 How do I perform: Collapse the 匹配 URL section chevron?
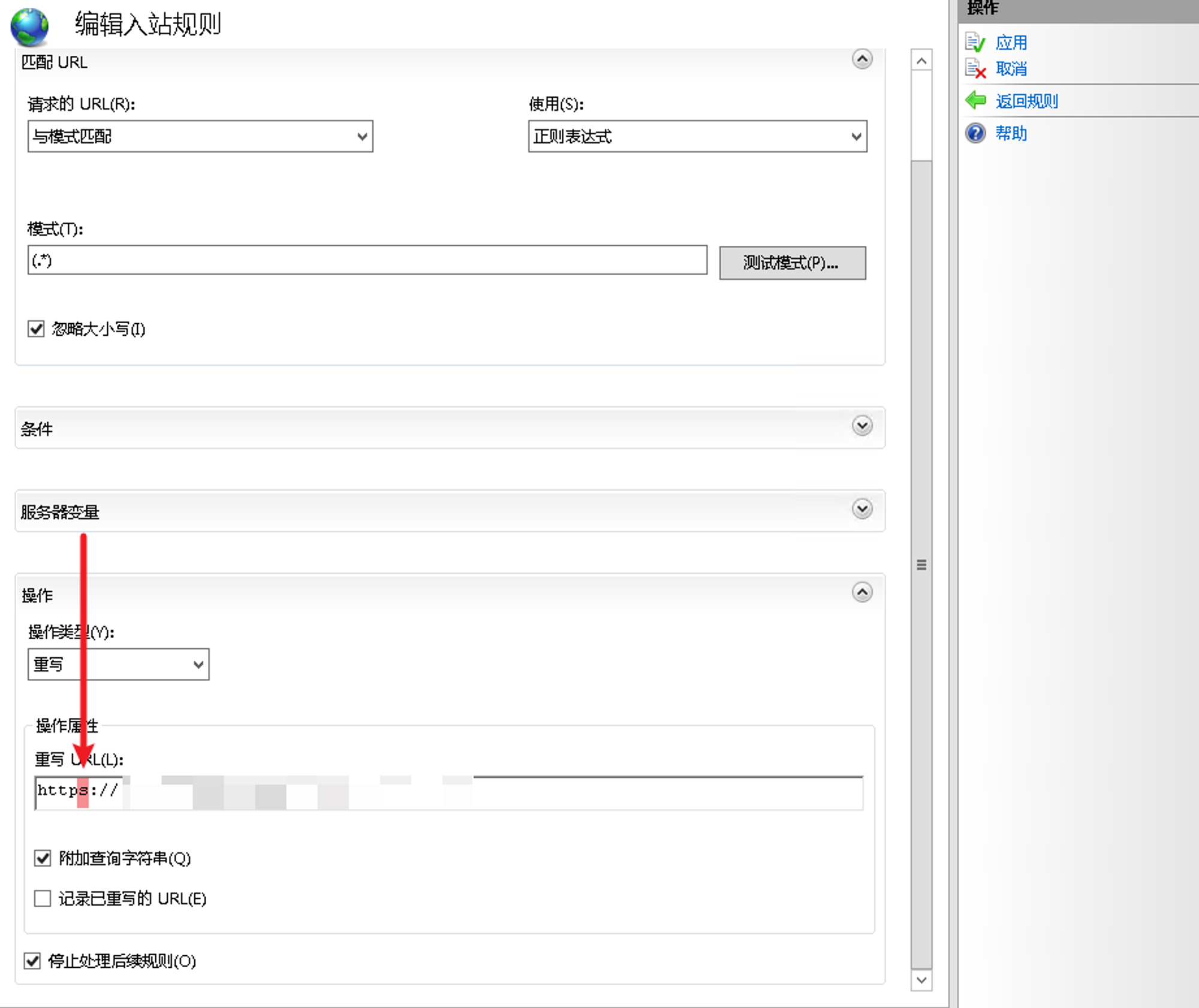(x=862, y=59)
